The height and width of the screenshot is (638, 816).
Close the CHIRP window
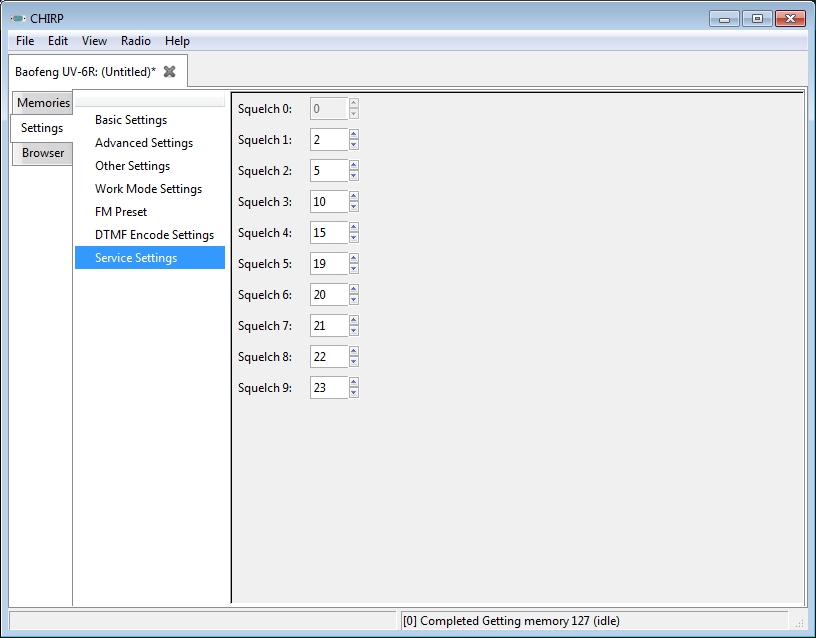(790, 19)
